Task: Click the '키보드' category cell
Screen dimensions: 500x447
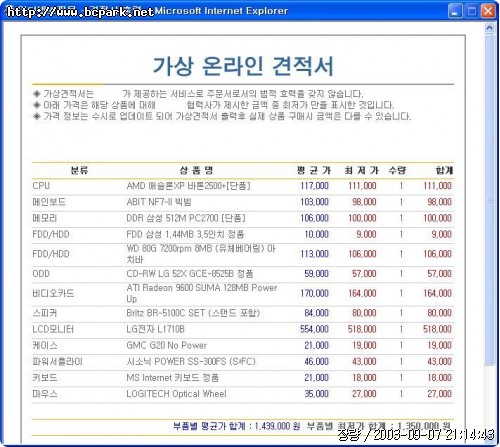Action: 45,378
